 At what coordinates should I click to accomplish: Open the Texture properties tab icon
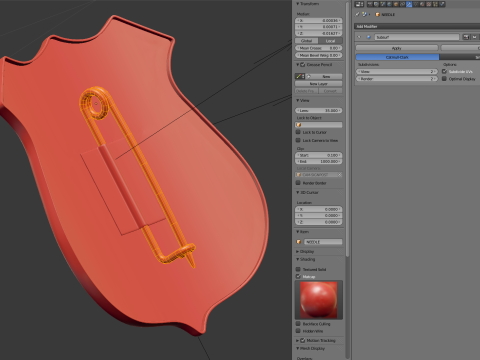(429, 4)
